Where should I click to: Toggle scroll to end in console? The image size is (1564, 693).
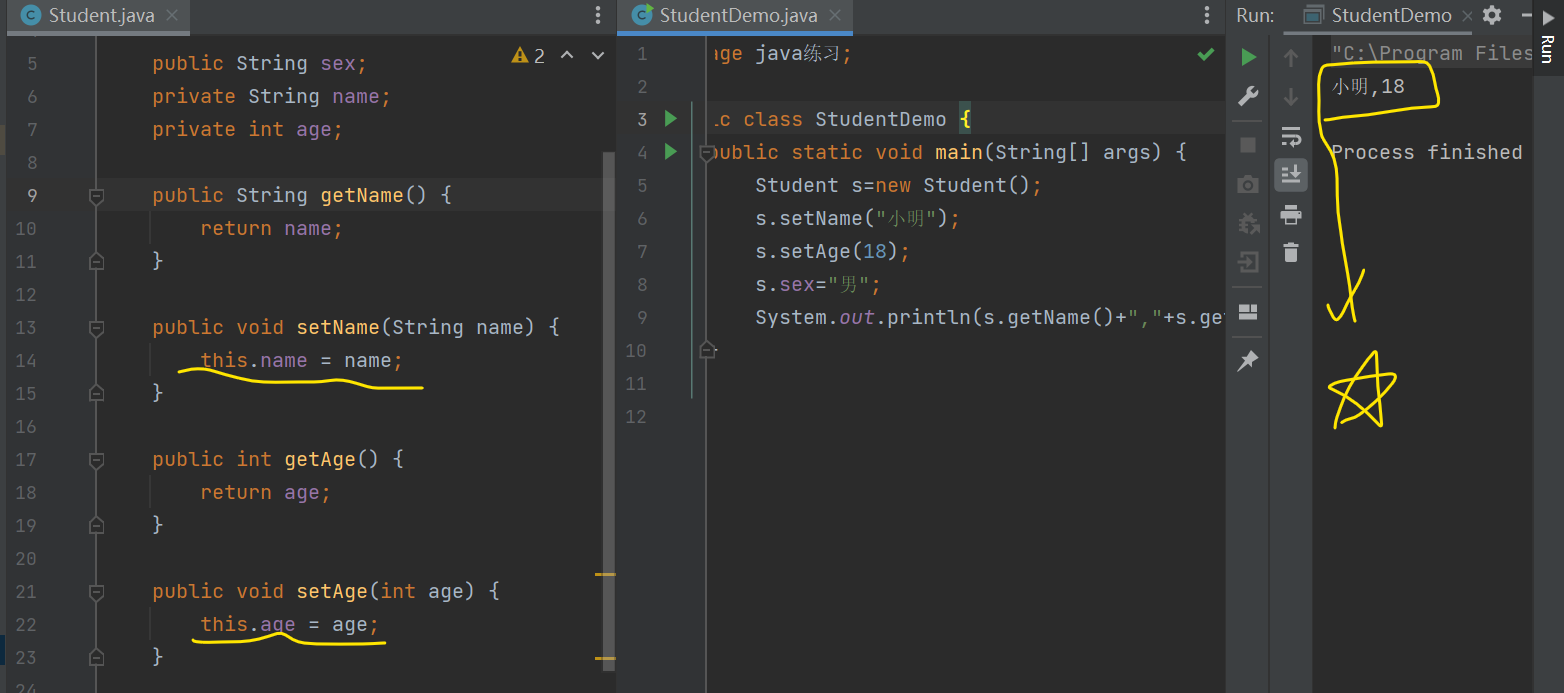tap(1291, 174)
